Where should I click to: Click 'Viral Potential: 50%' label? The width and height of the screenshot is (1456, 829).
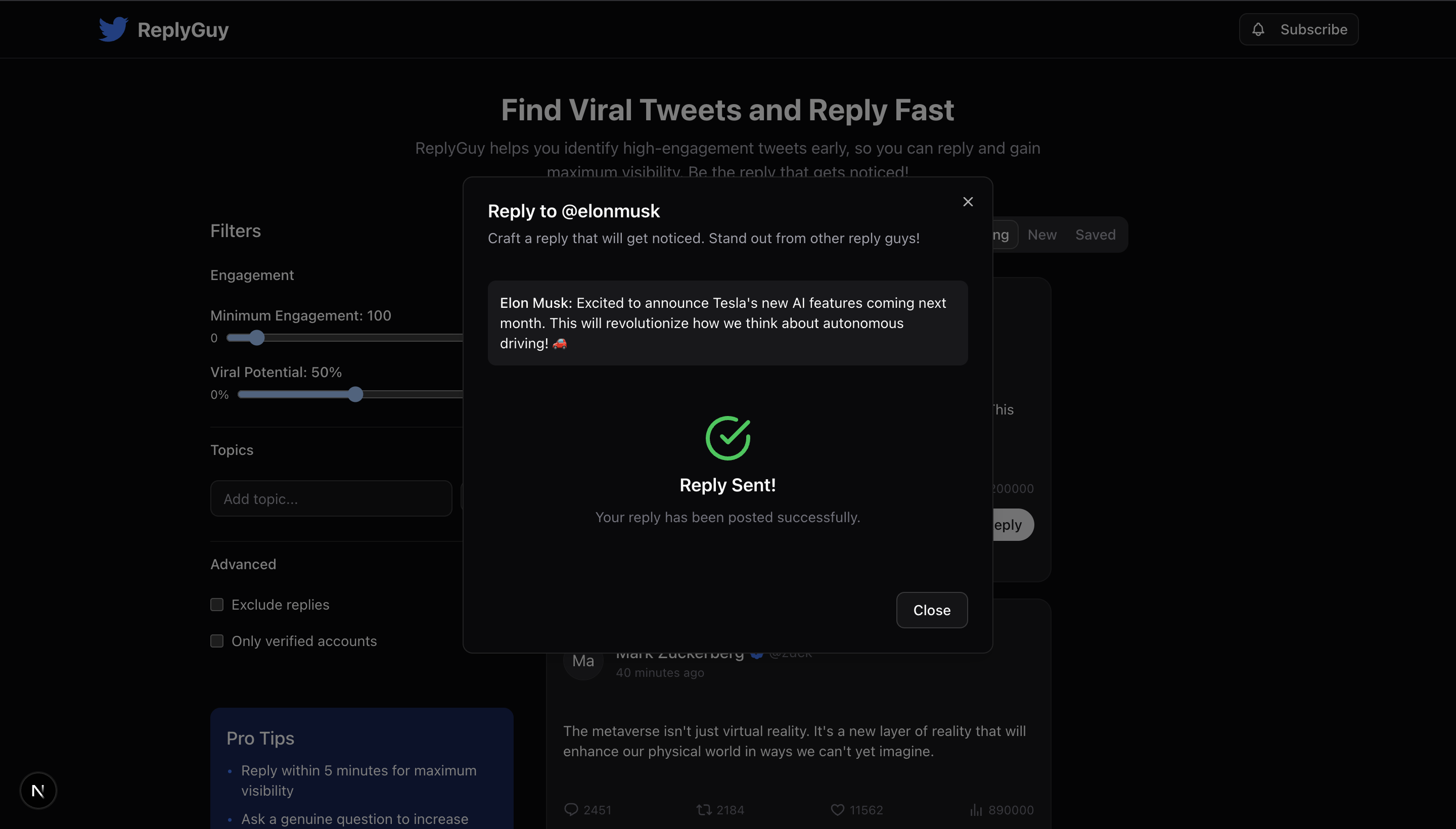pos(276,373)
